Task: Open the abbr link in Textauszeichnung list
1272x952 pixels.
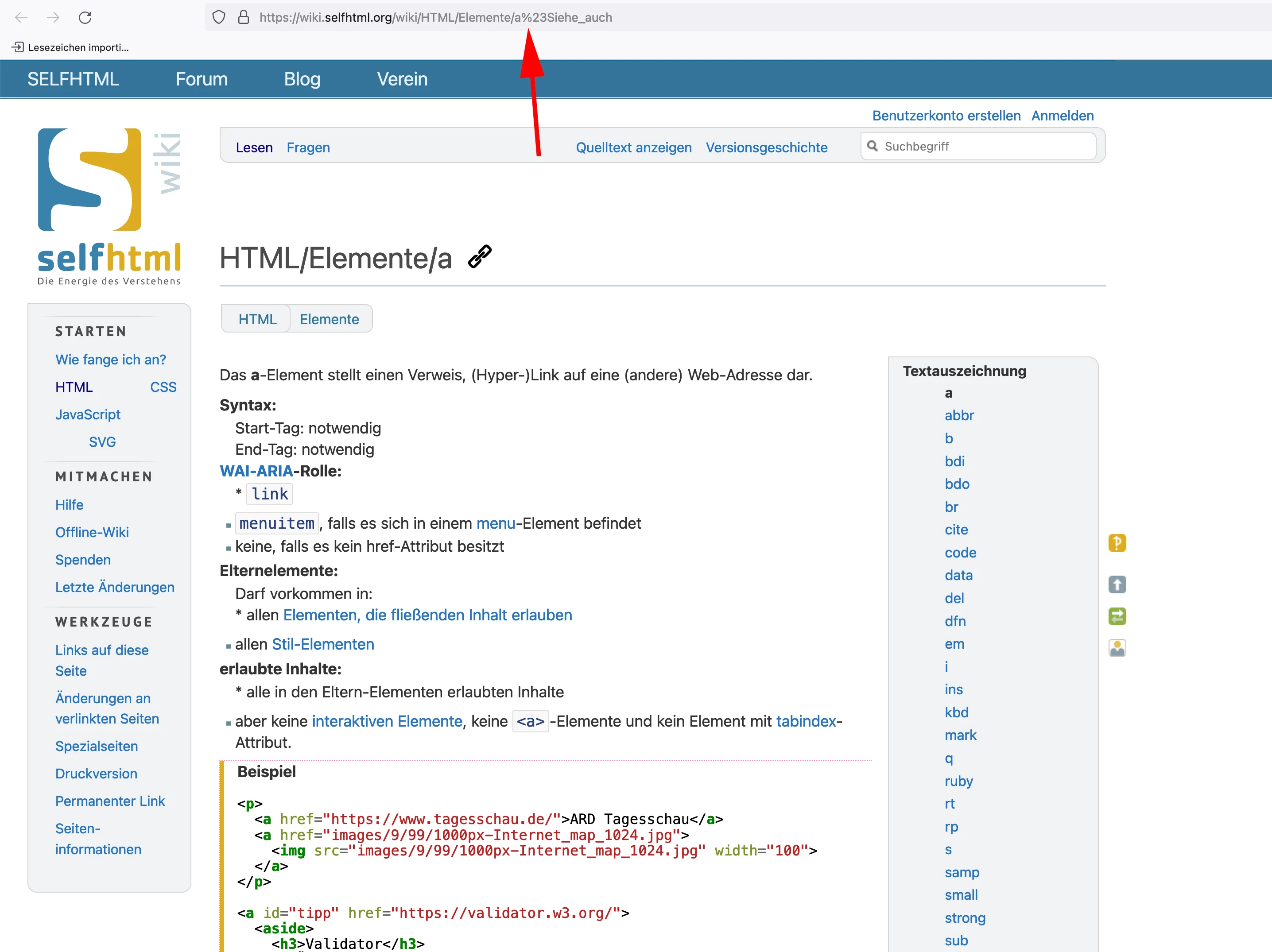Action: (958, 415)
